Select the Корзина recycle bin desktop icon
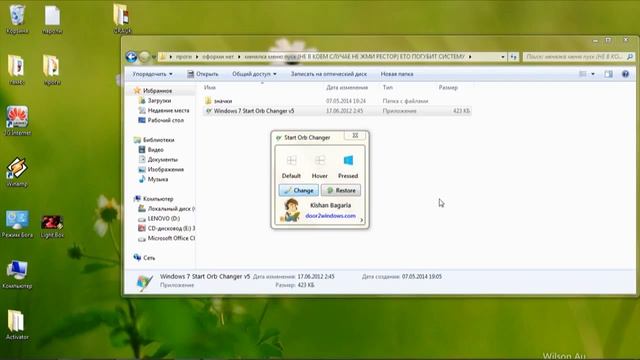This screenshot has height=360, width=640. pos(17,19)
